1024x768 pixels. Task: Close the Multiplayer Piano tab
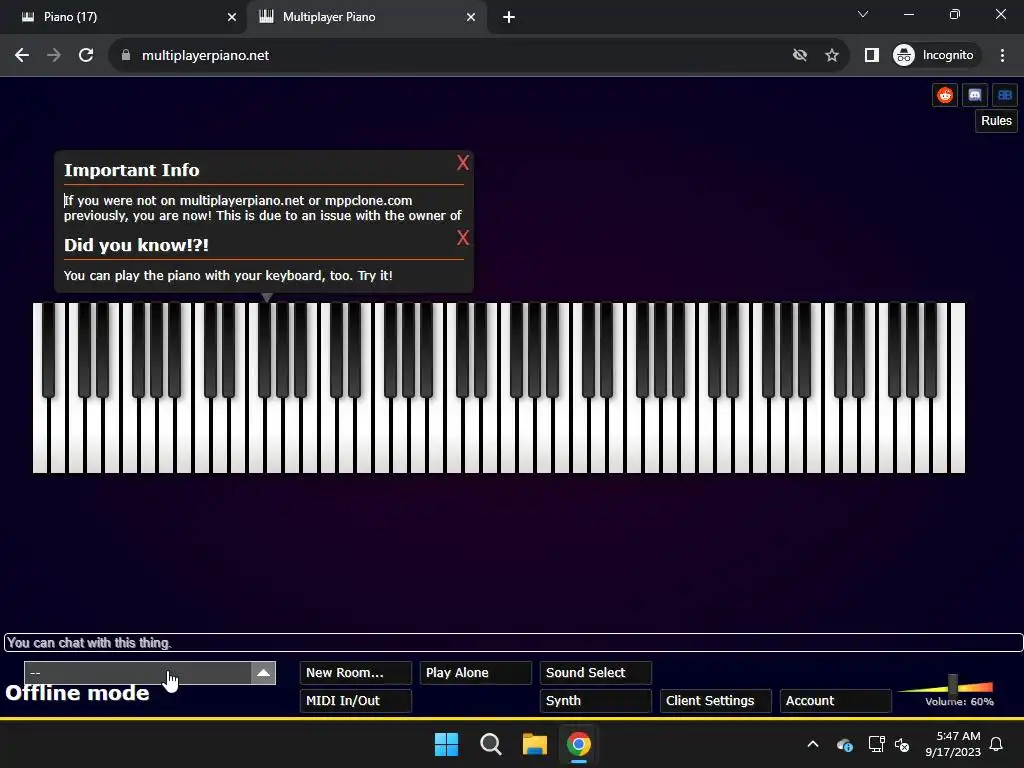point(471,17)
